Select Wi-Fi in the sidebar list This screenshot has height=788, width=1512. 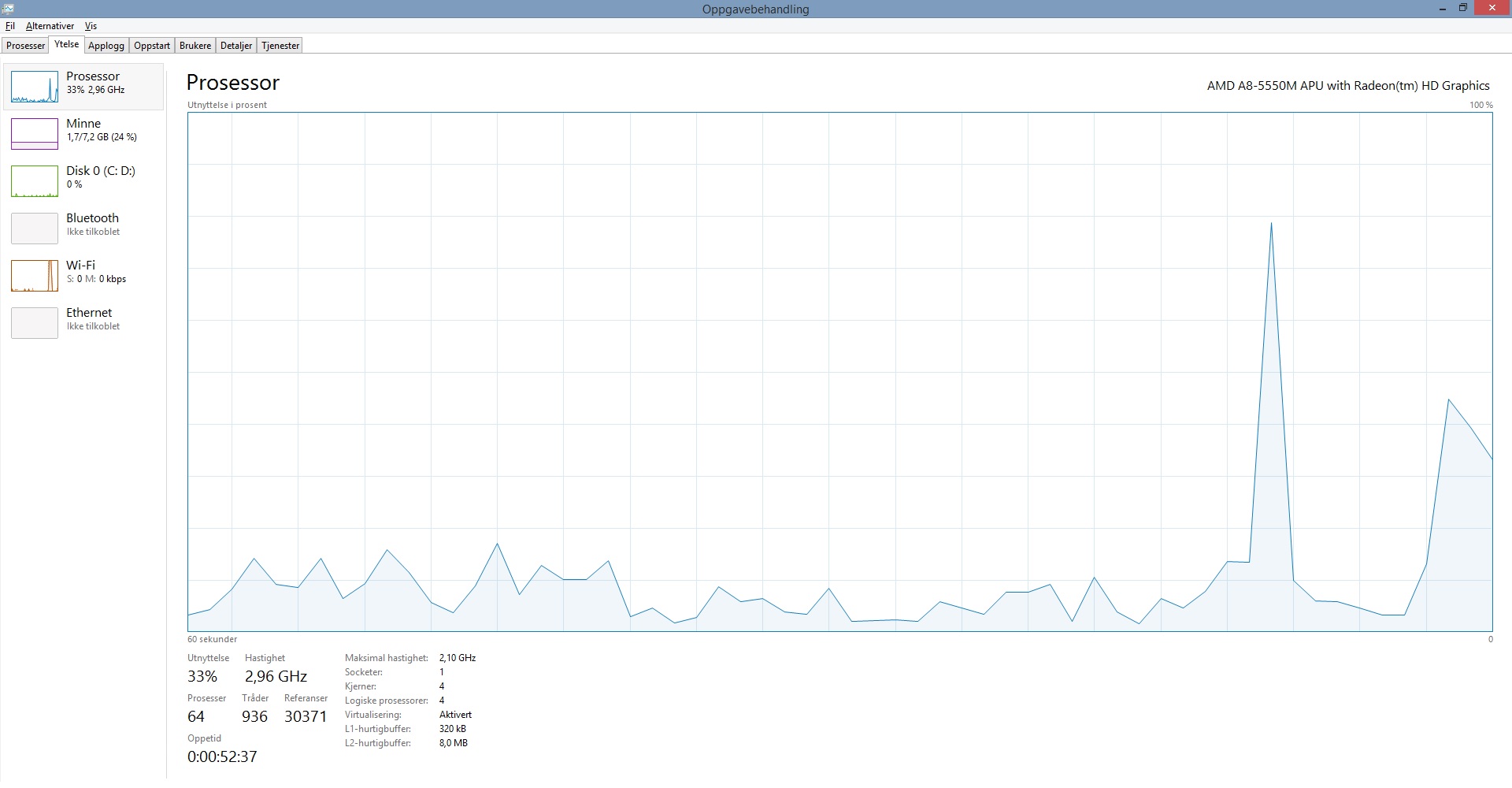83,276
